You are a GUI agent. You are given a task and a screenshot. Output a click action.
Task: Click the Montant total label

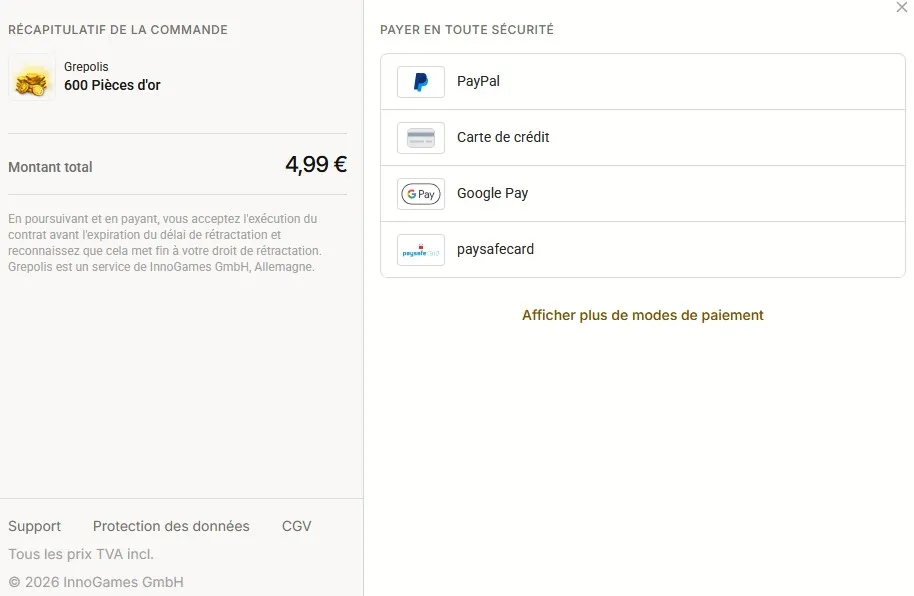tap(50, 167)
